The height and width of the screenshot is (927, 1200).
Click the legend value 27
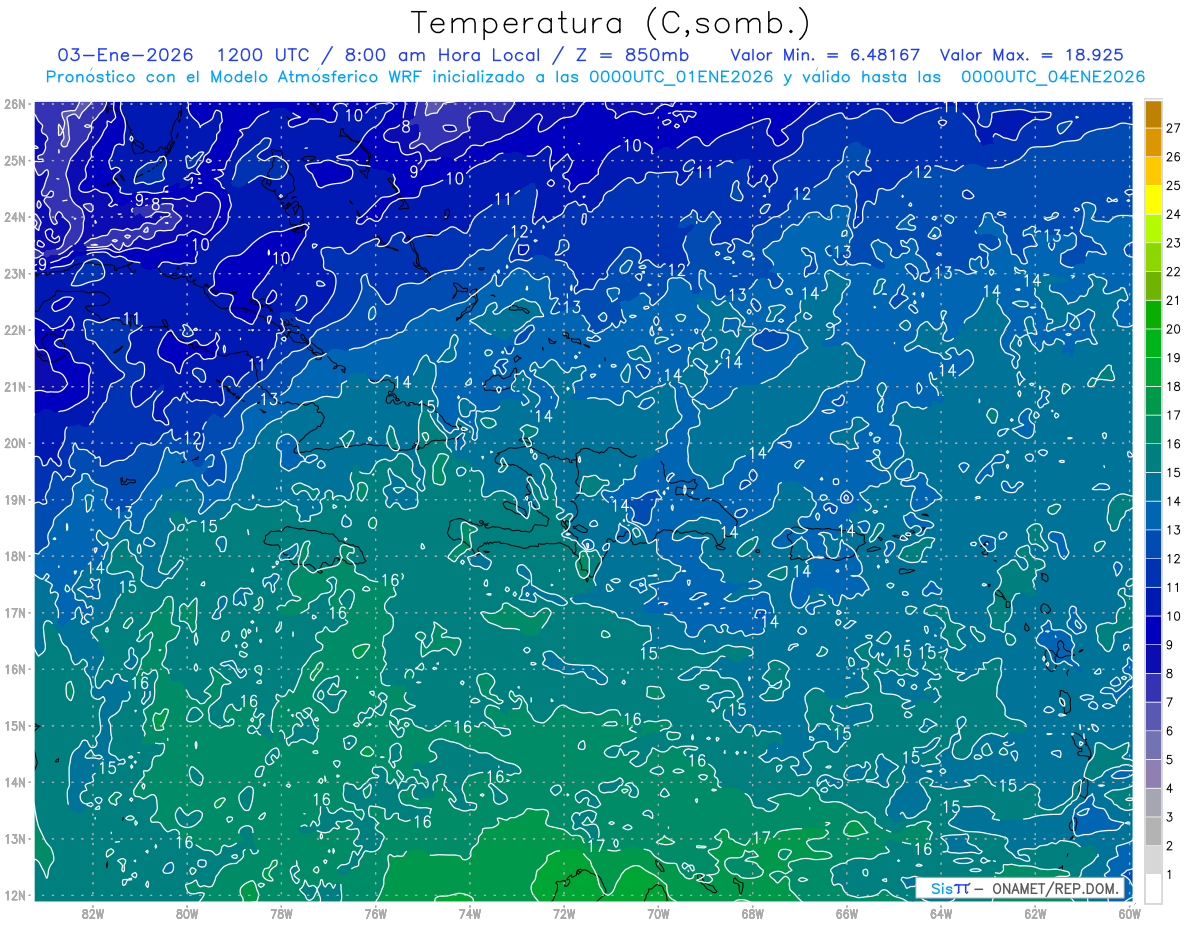pos(1174,128)
